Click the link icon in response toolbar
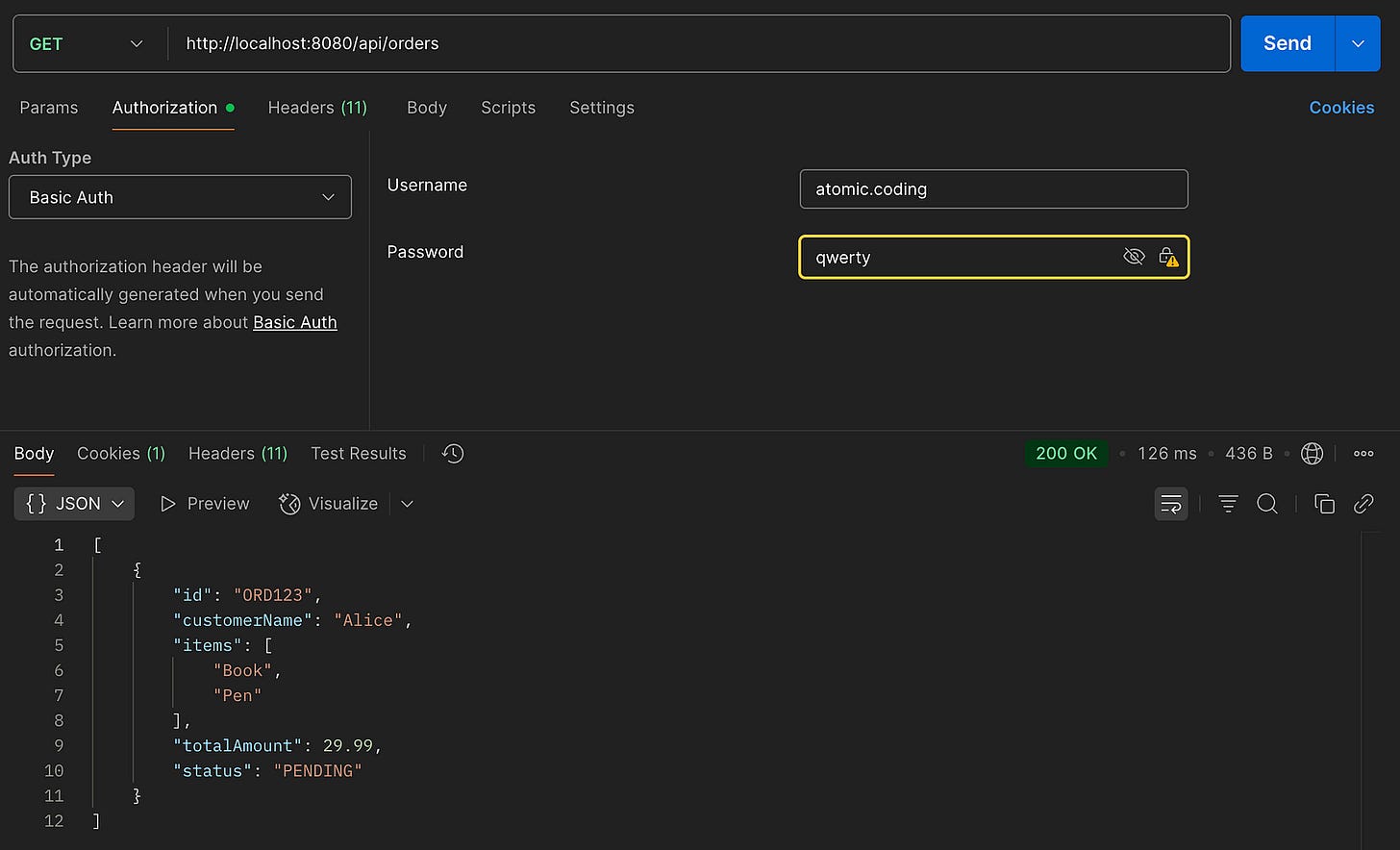 (x=1363, y=504)
